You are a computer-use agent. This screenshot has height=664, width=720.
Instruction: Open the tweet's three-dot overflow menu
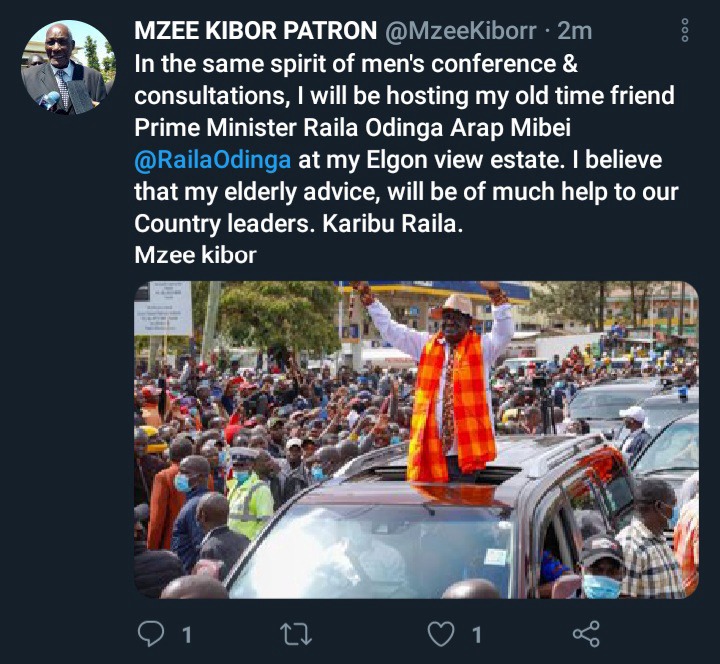685,30
